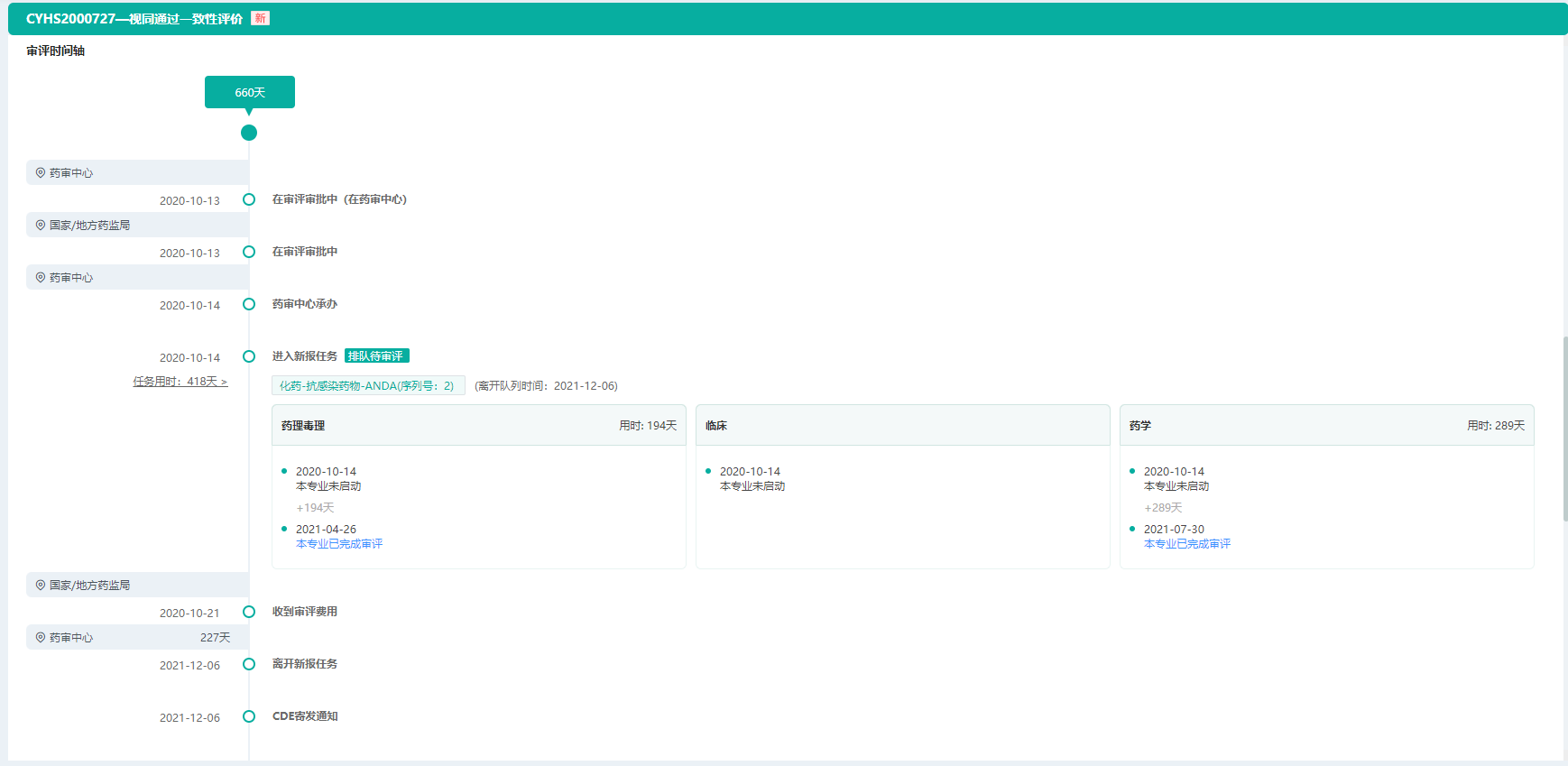This screenshot has height=766, width=1568.
Task: Click the 2021-07-30 date entry
Action: [x=1174, y=530]
